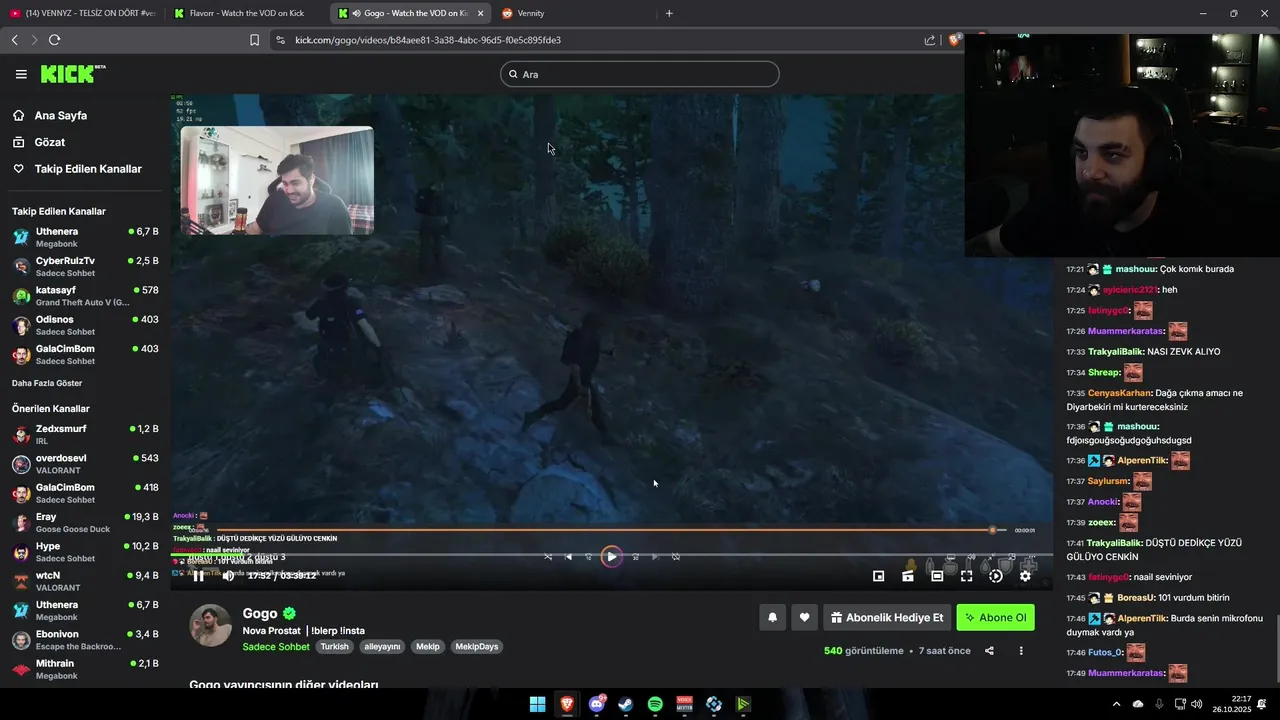Open Eray channel playing Goose Goose Duck
The image size is (1280, 720).
[x=85, y=522]
